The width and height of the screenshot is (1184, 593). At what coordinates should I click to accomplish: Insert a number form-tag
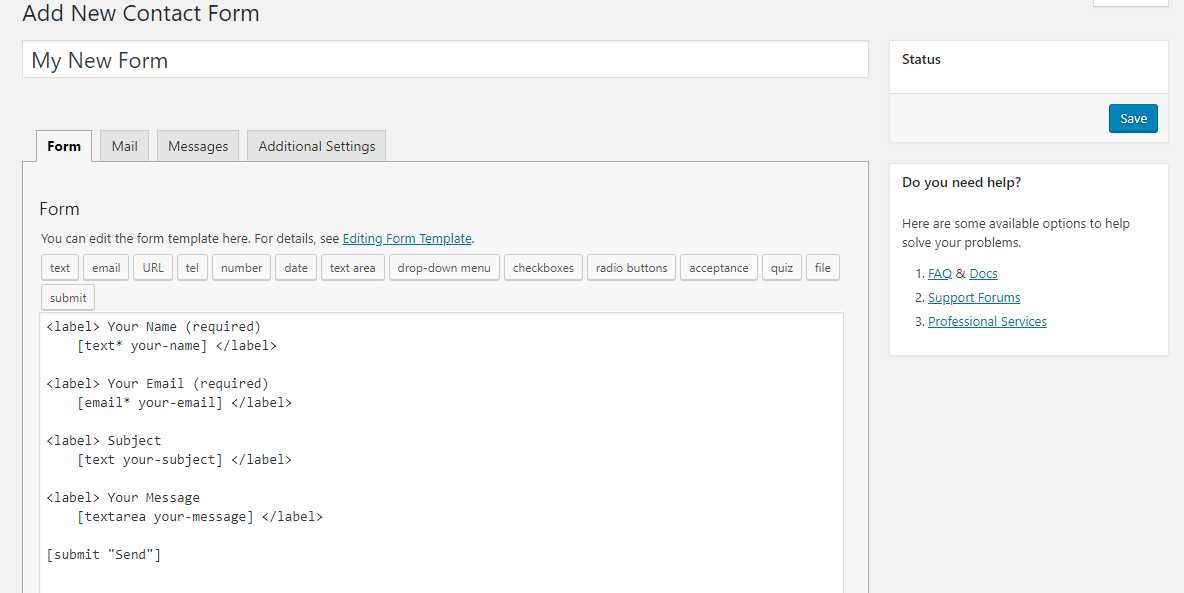(x=240, y=267)
